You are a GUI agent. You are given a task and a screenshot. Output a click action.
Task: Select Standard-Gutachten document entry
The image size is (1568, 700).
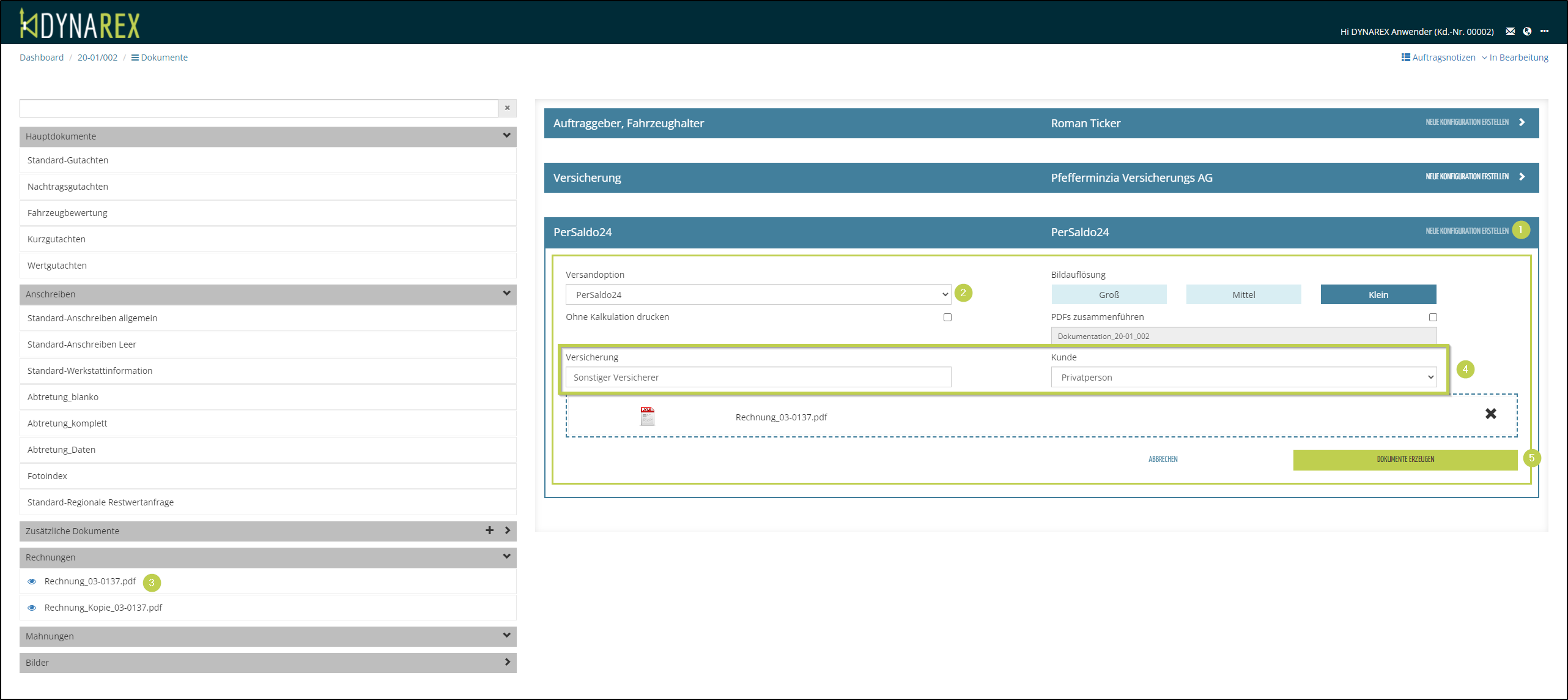pos(68,160)
